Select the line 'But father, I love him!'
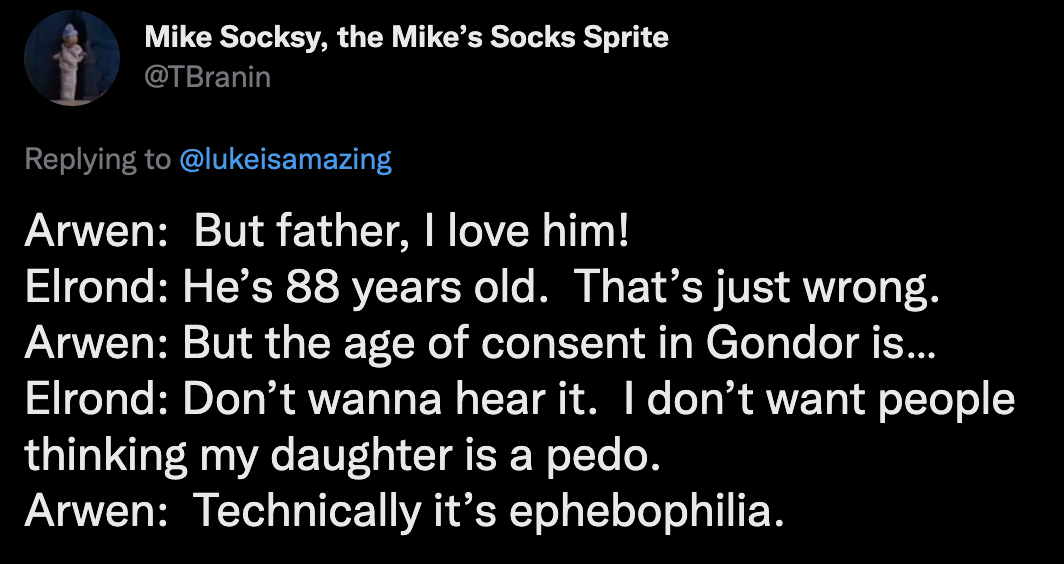1064x564 pixels. 412,233
